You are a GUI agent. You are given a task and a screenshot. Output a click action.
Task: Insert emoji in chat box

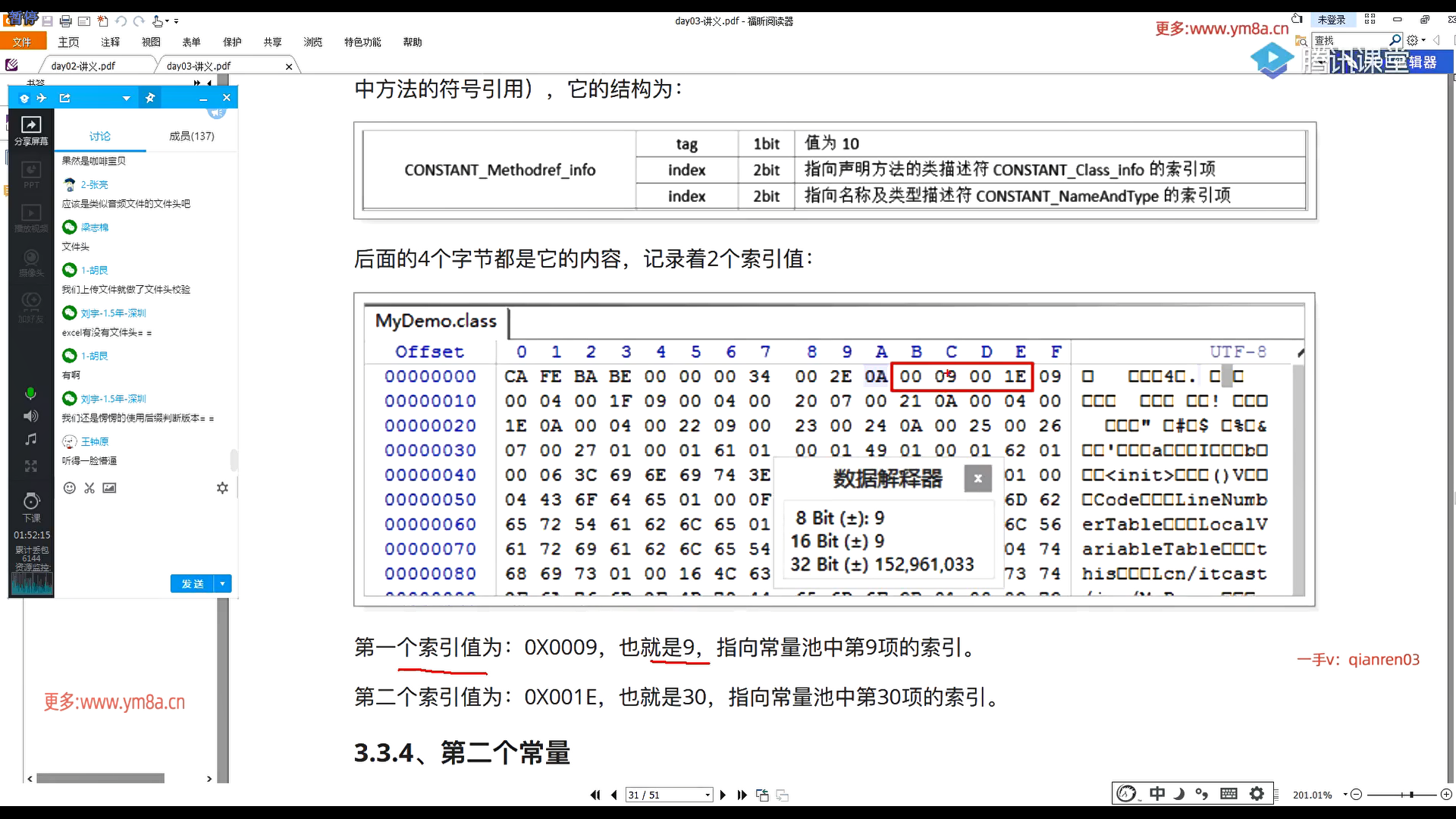tap(70, 488)
